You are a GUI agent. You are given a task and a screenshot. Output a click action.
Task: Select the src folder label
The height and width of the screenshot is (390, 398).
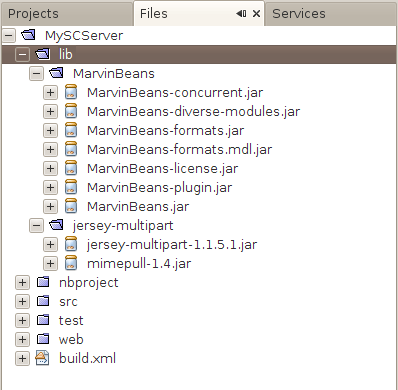click(x=68, y=302)
